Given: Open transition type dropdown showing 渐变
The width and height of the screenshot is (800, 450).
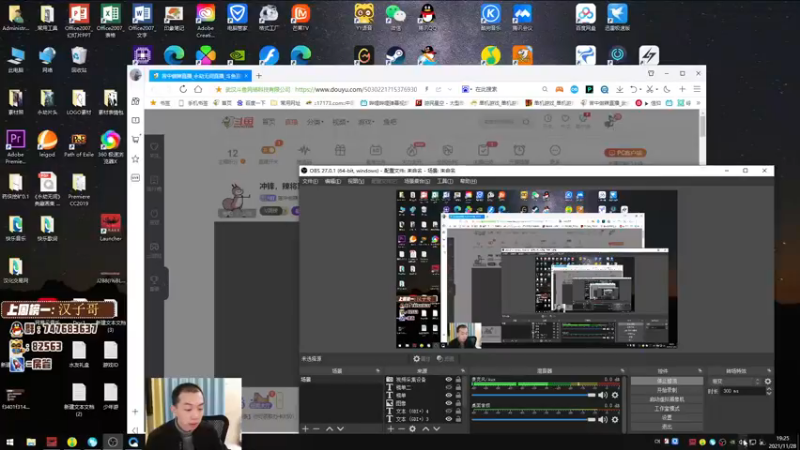Looking at the screenshot, I should tap(735, 381).
